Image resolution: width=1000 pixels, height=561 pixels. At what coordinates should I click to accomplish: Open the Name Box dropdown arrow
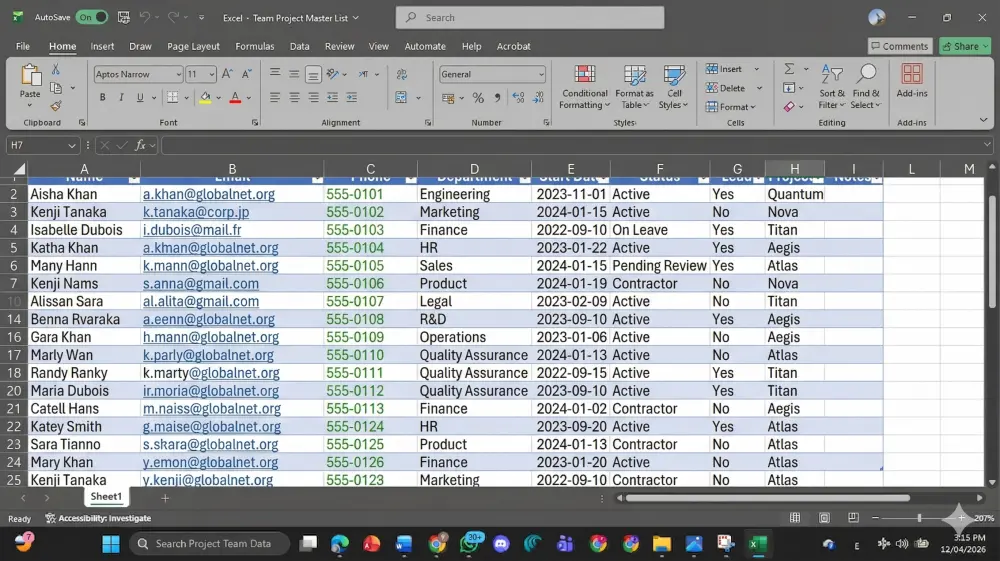71,145
